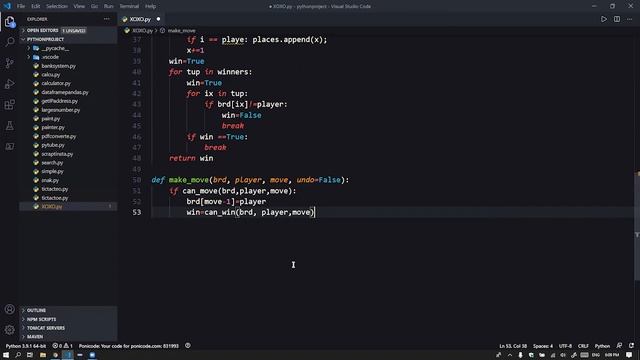The image size is (640, 360).
Task: Change Python language mode
Action: pos(602,346)
